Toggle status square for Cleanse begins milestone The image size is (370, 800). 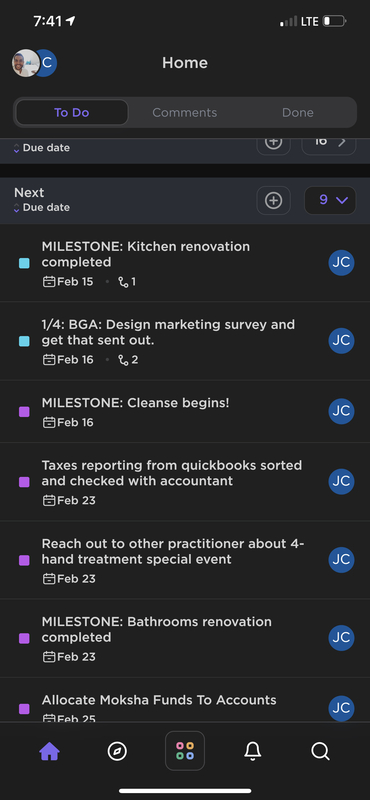tap(24, 412)
